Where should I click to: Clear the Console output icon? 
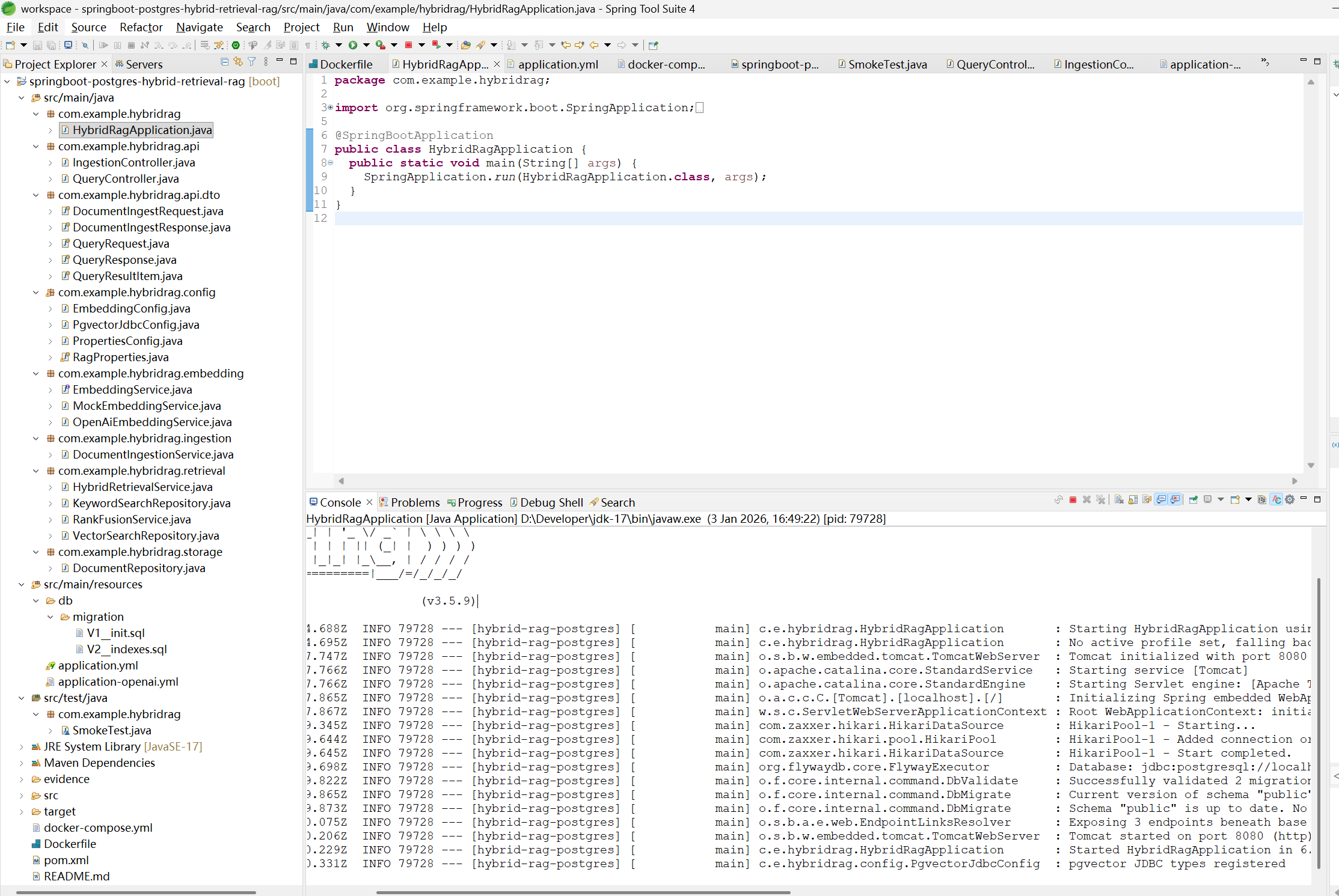[1120, 500]
